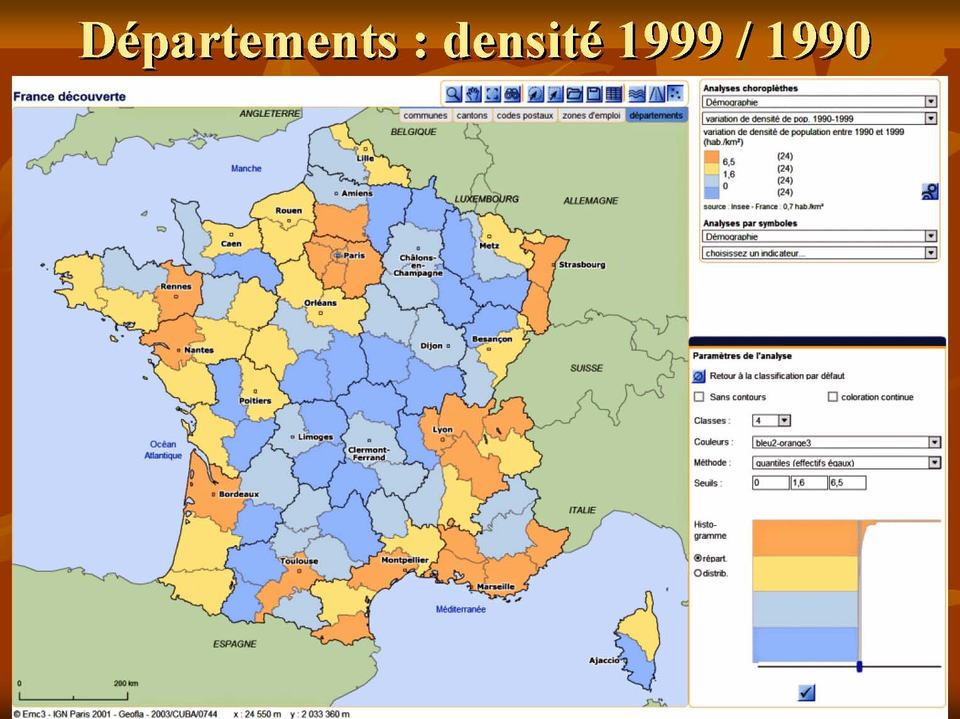960x719 pixels.
Task: Click the Ajaccio label in Corsica
Action: pyautogui.click(x=604, y=660)
